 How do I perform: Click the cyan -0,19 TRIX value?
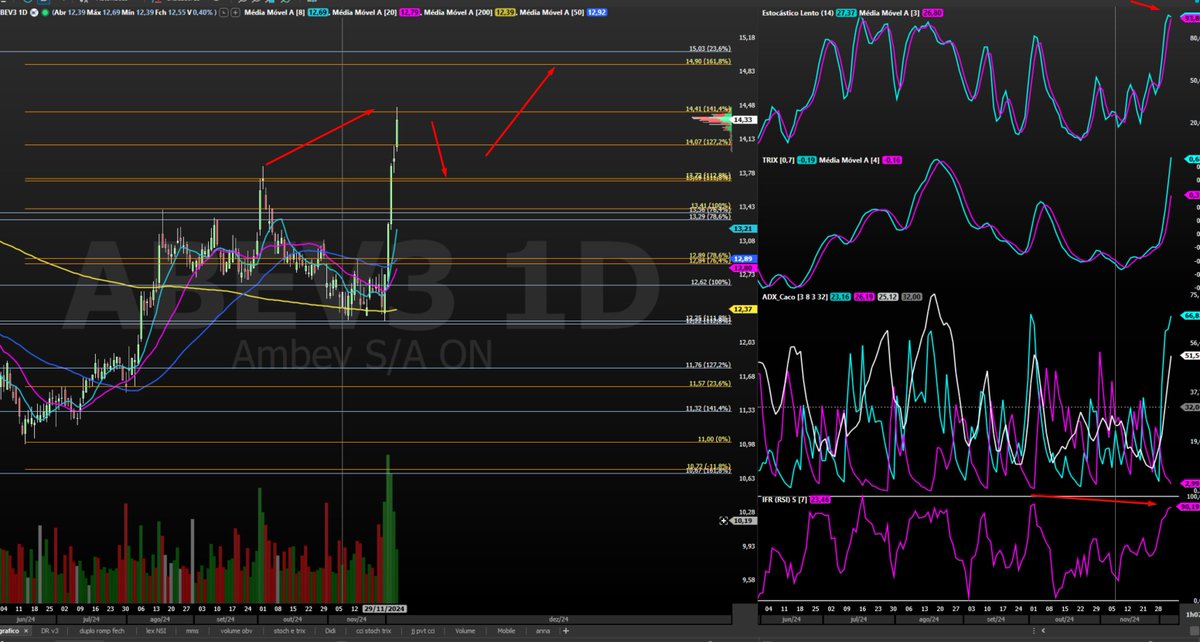[807, 160]
